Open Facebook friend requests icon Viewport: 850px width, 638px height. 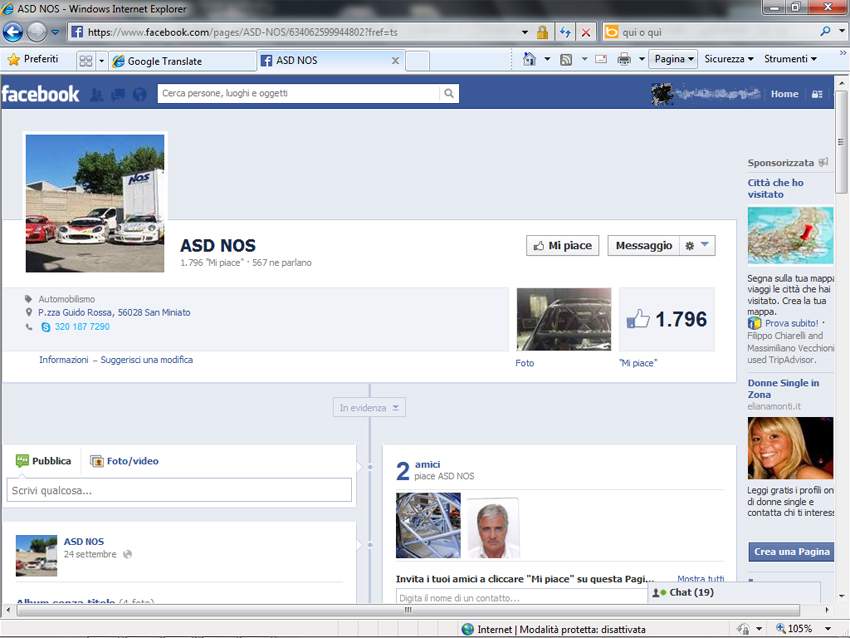point(96,94)
